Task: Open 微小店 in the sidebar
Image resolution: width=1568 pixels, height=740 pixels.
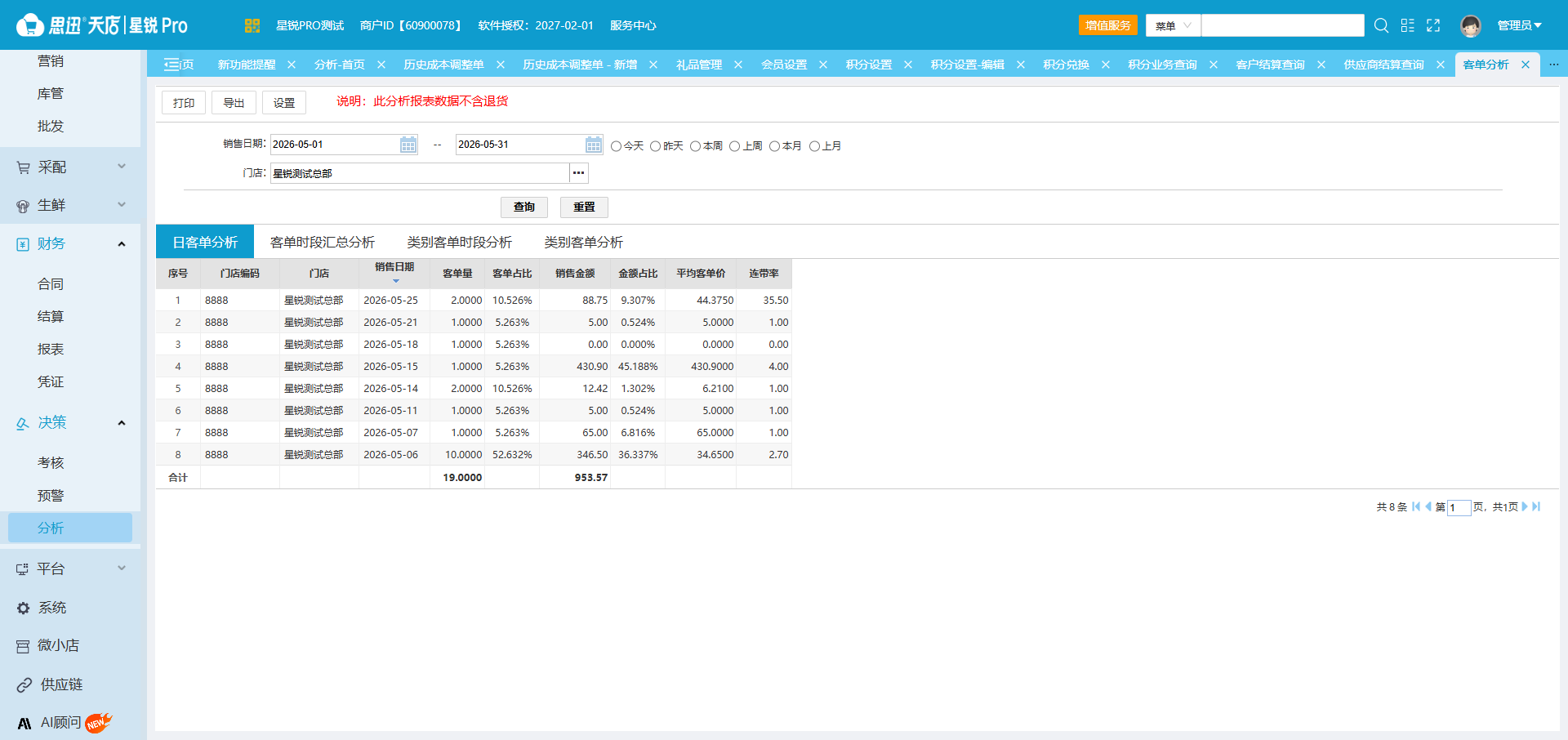Action: pos(58,645)
